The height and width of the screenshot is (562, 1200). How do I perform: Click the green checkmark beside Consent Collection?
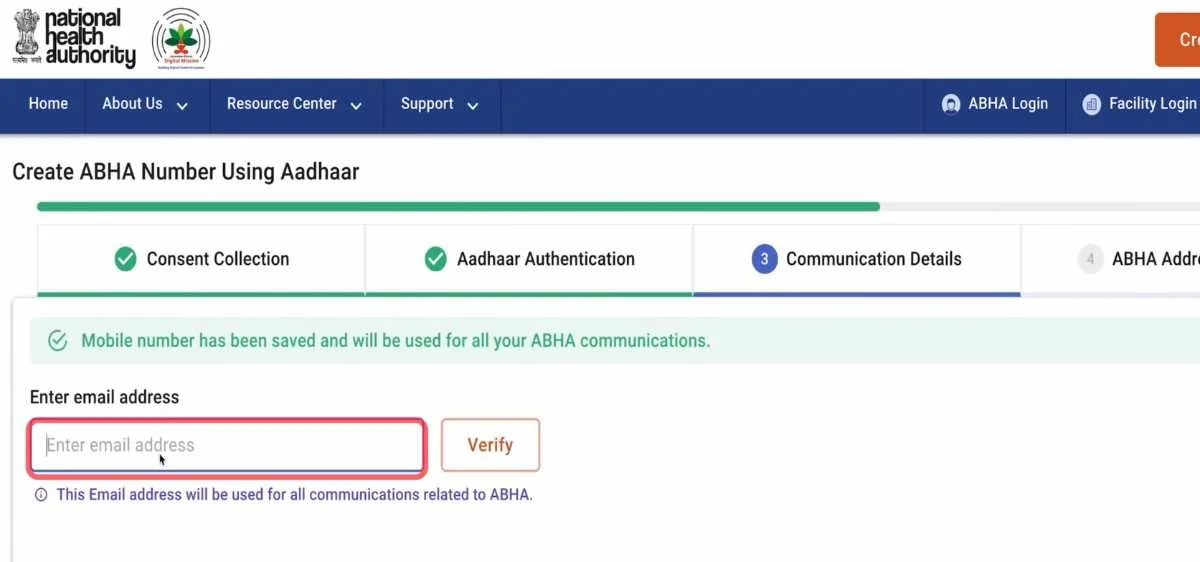[x=125, y=259]
